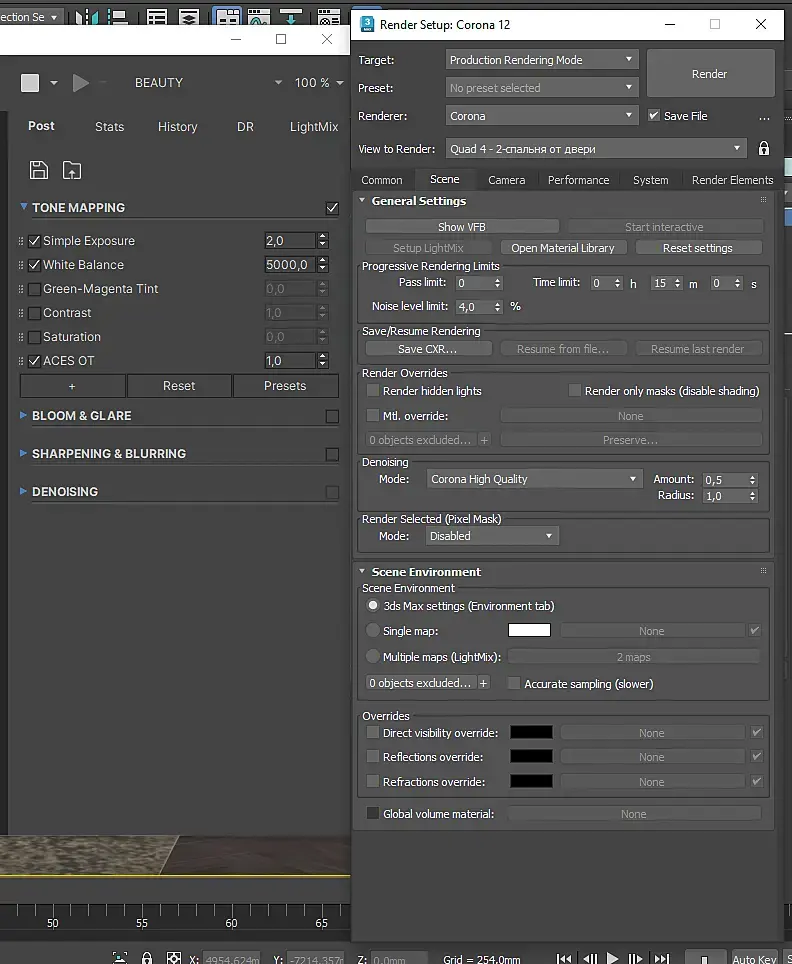The width and height of the screenshot is (792, 964).
Task: Open Material Library button
Action: [x=563, y=248]
